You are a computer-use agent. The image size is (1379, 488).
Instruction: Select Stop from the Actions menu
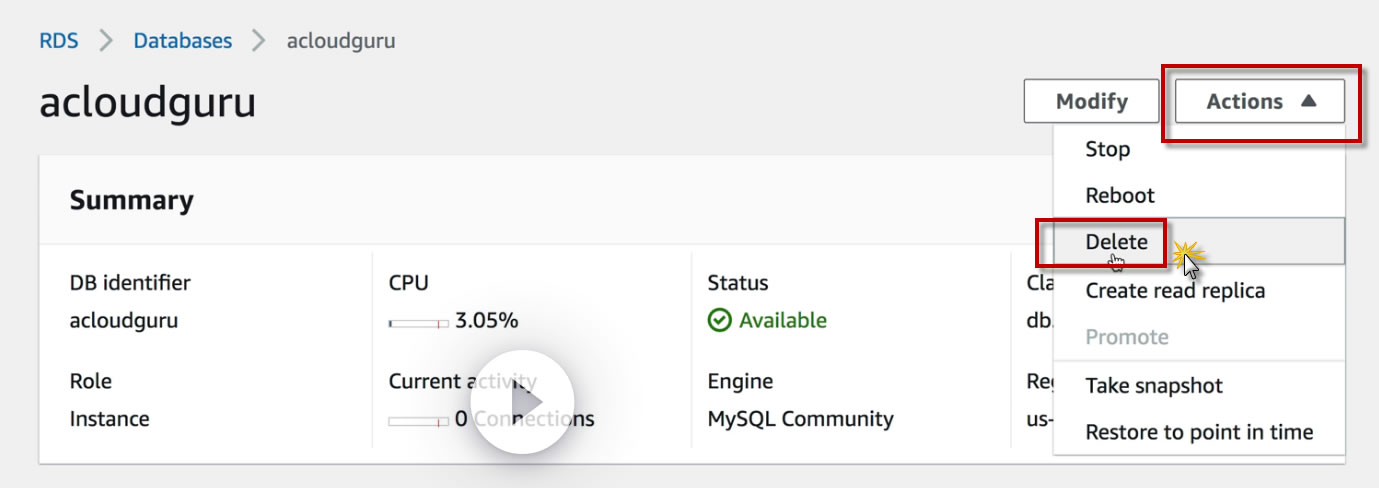pos(1108,149)
